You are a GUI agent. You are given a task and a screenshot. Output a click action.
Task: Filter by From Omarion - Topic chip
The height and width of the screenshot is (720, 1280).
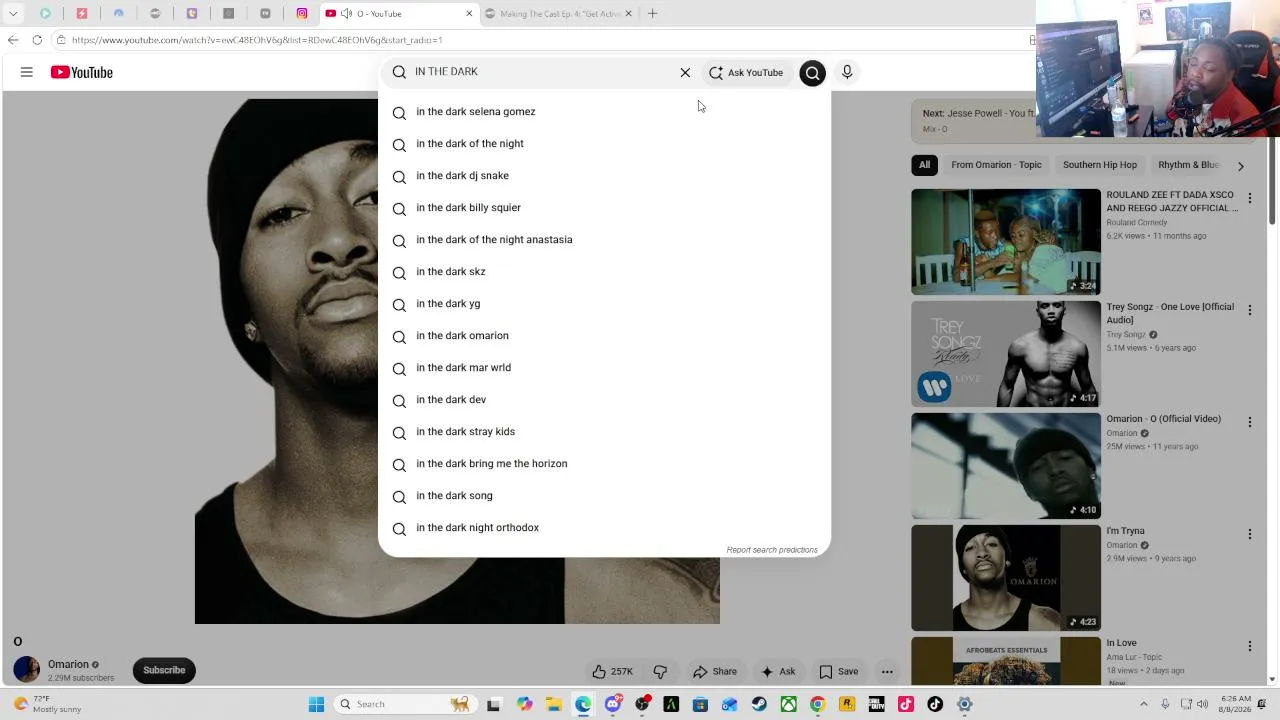[x=996, y=165]
